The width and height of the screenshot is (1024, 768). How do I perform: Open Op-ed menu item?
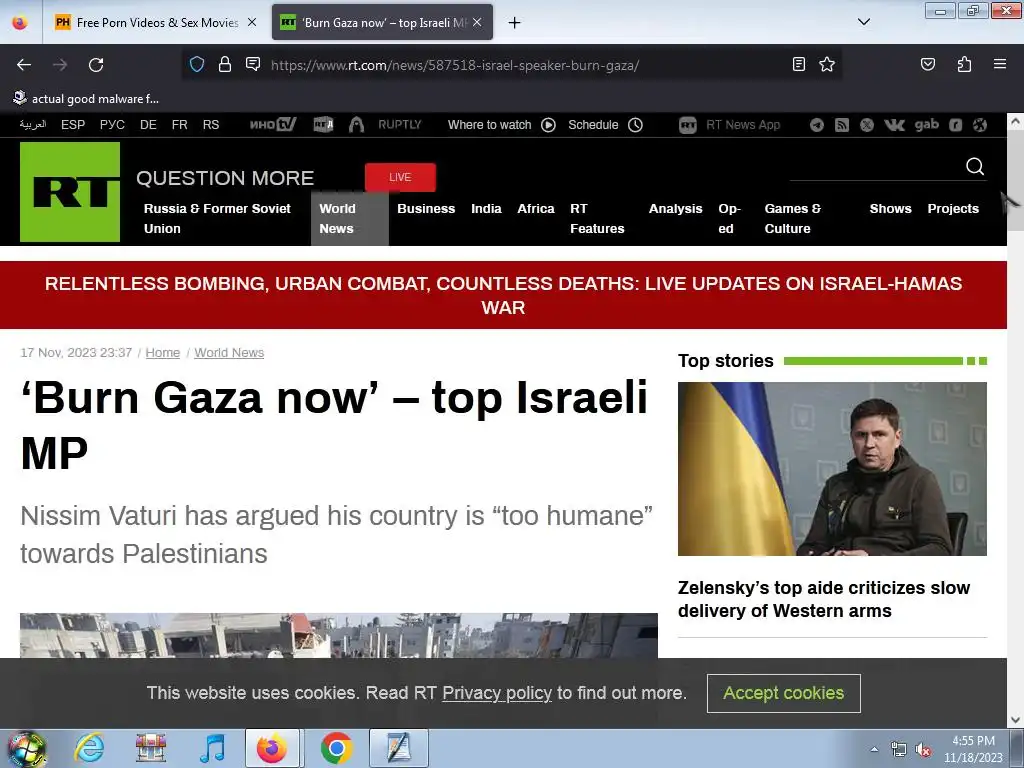click(729, 218)
